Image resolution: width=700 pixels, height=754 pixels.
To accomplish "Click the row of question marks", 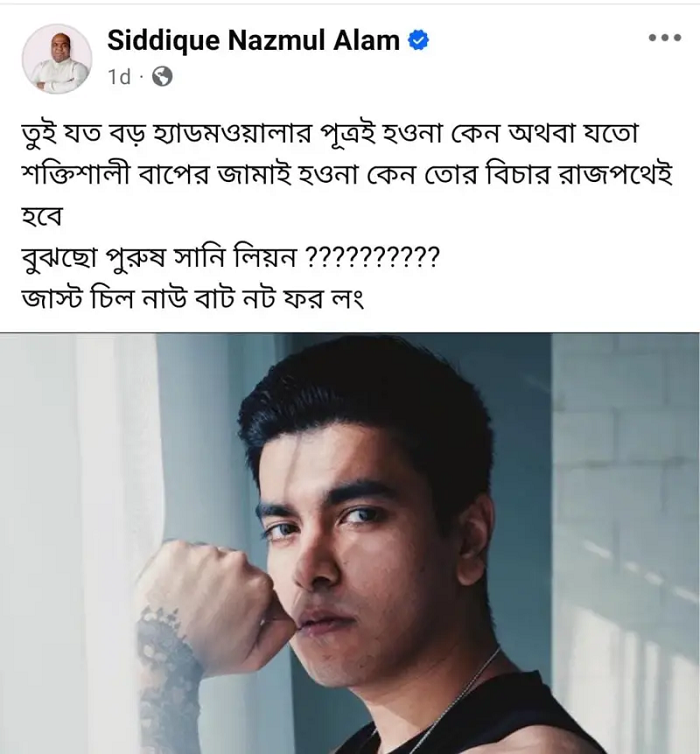I will (373, 257).
